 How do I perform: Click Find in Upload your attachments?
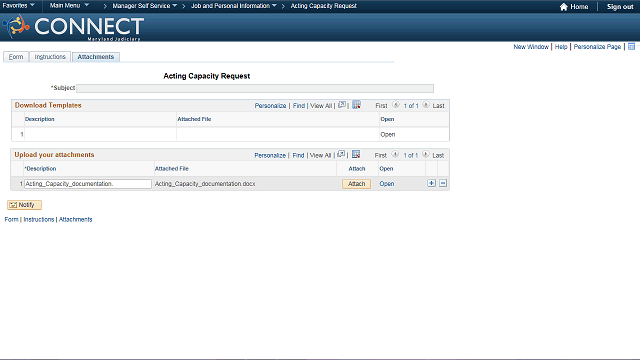[298, 156]
